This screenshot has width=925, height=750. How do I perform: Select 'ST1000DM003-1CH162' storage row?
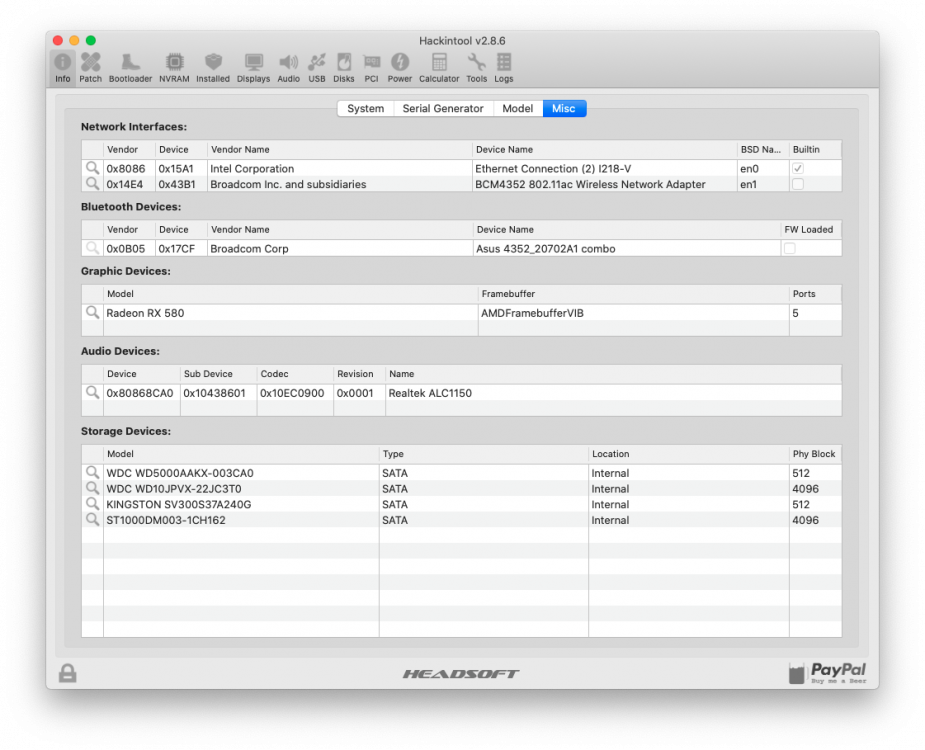point(461,520)
